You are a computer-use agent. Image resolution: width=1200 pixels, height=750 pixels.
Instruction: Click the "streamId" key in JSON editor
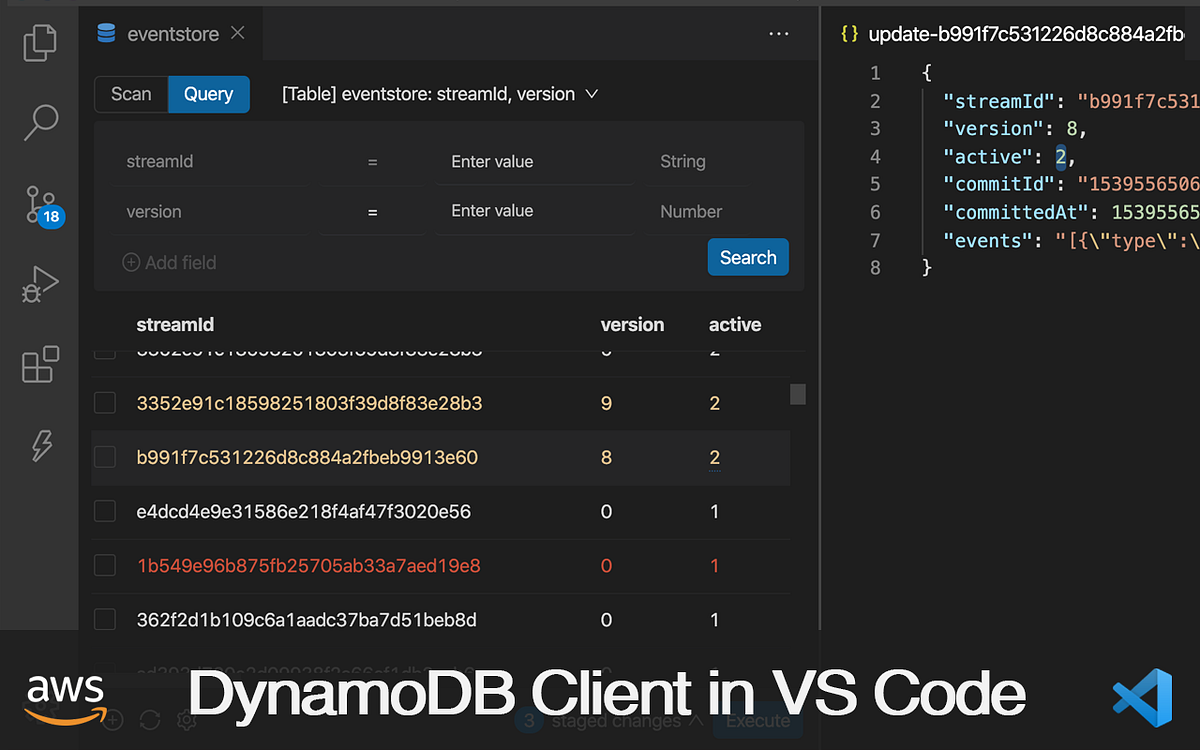coord(1000,101)
